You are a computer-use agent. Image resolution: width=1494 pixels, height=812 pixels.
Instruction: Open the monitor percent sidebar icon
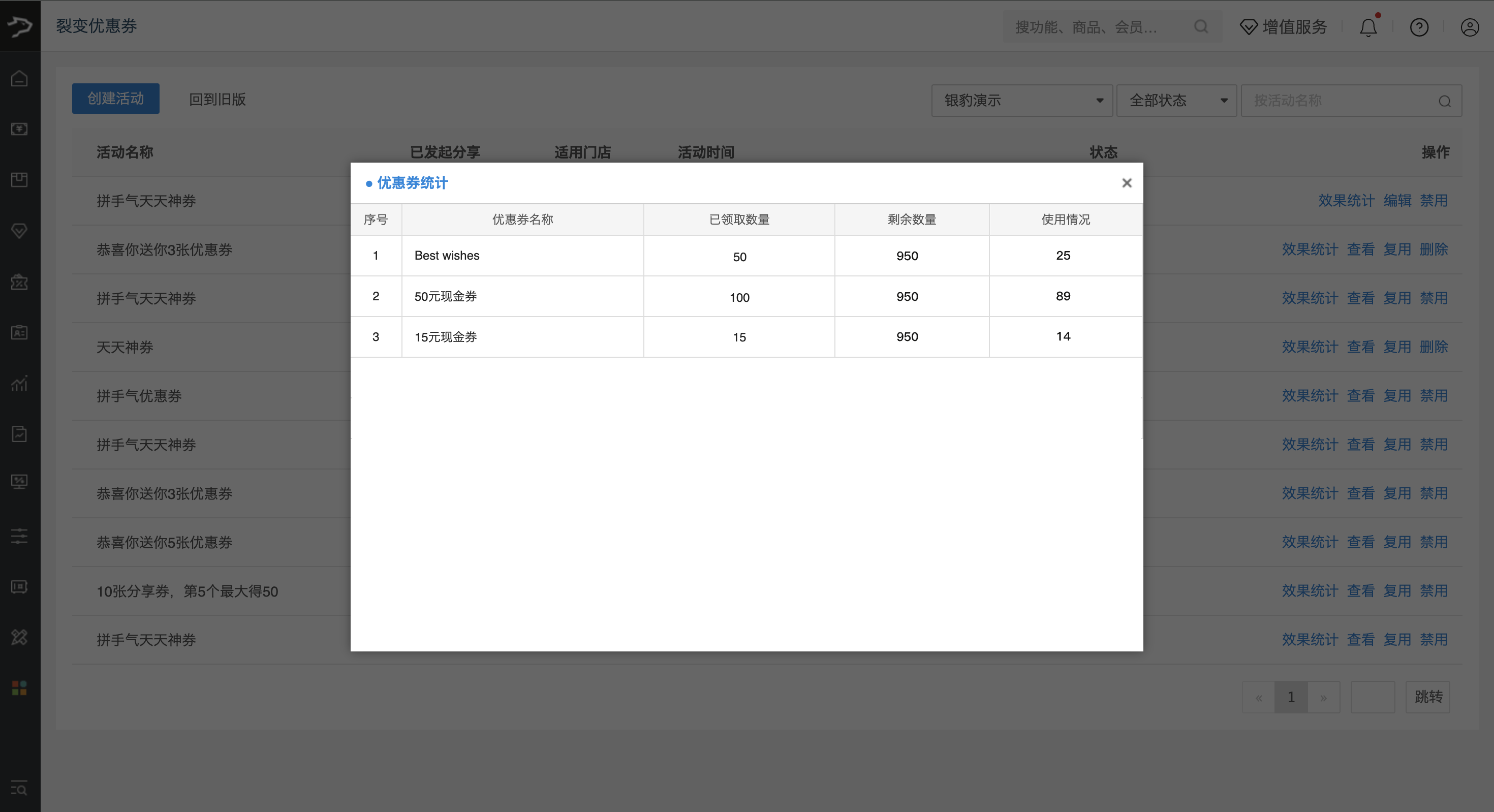pyautogui.click(x=20, y=482)
